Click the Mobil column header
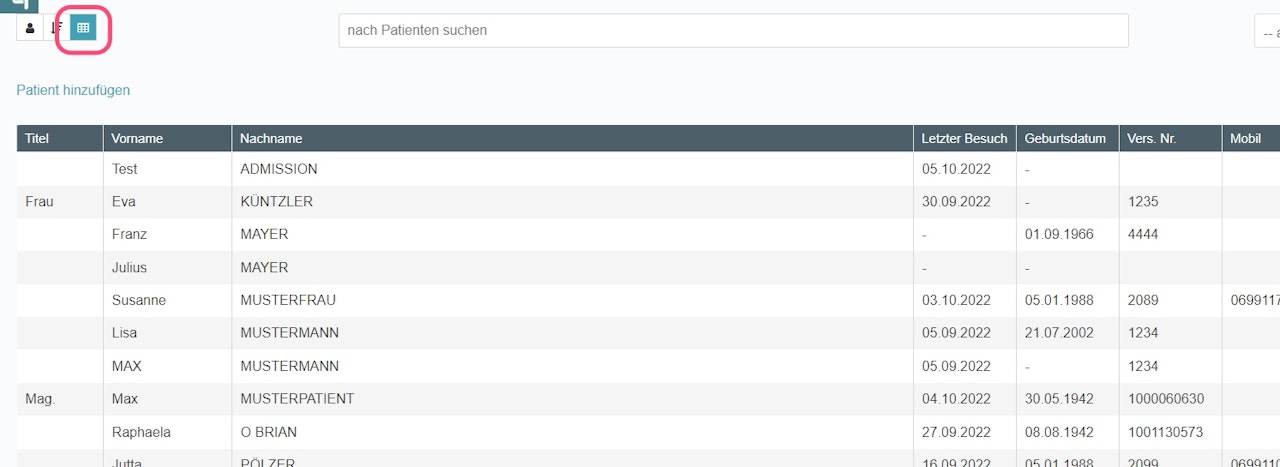Image resolution: width=1280 pixels, height=467 pixels. (x=1245, y=139)
